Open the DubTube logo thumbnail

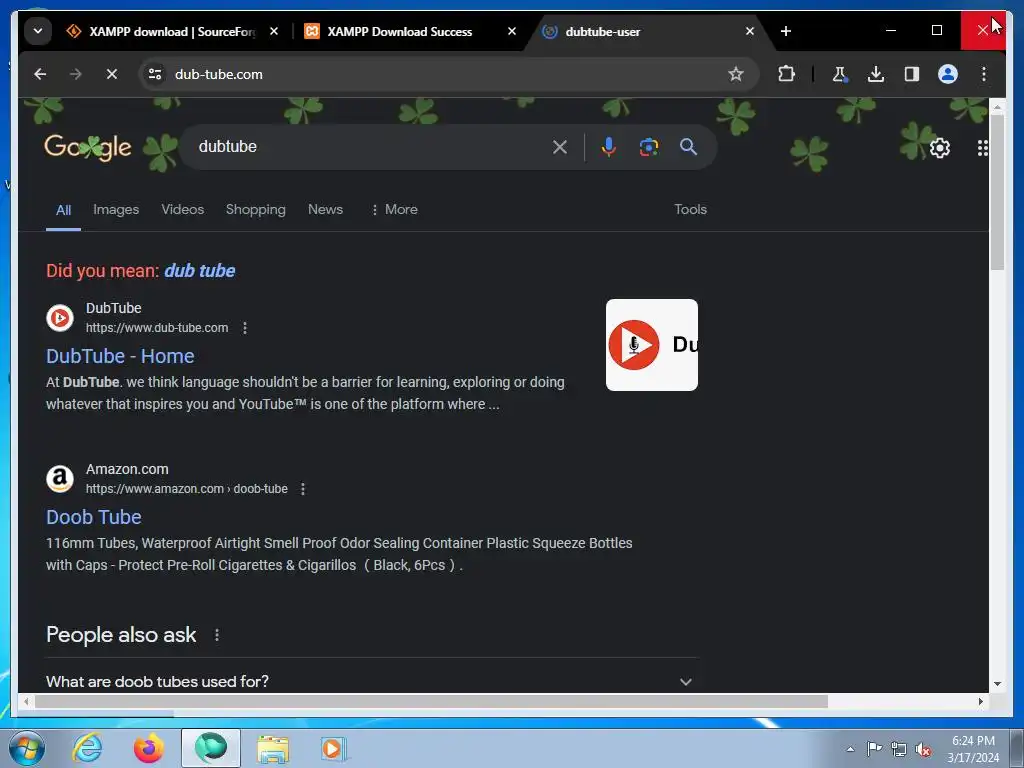[652, 345]
